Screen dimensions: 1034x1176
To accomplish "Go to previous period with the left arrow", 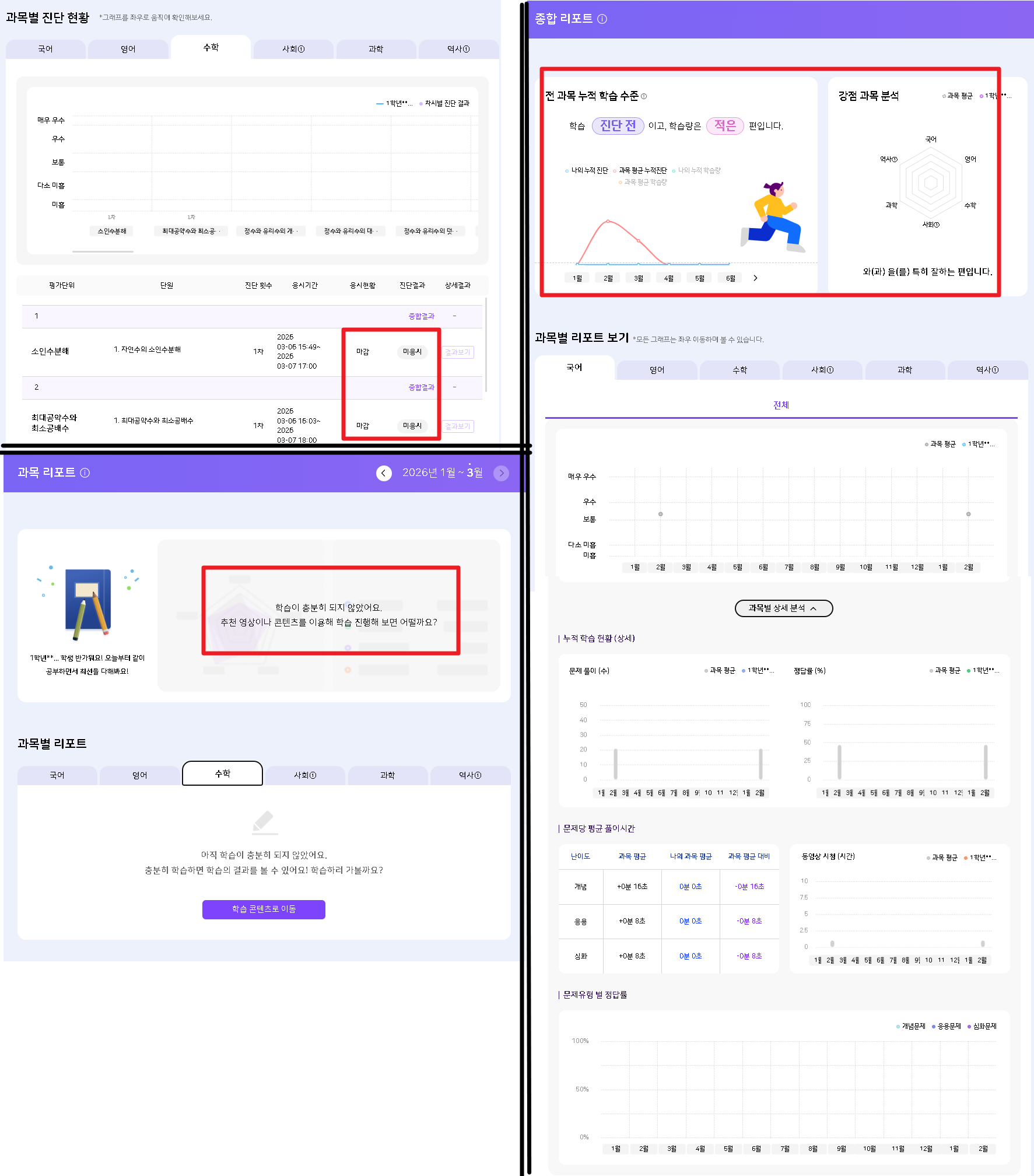I will click(x=384, y=473).
